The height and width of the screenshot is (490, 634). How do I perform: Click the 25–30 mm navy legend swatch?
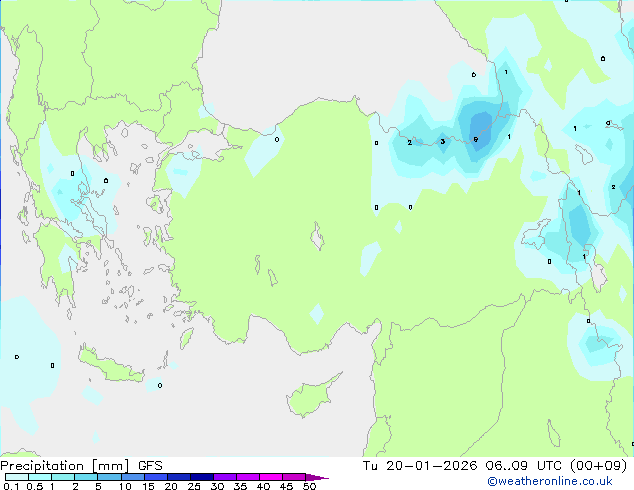point(202,477)
